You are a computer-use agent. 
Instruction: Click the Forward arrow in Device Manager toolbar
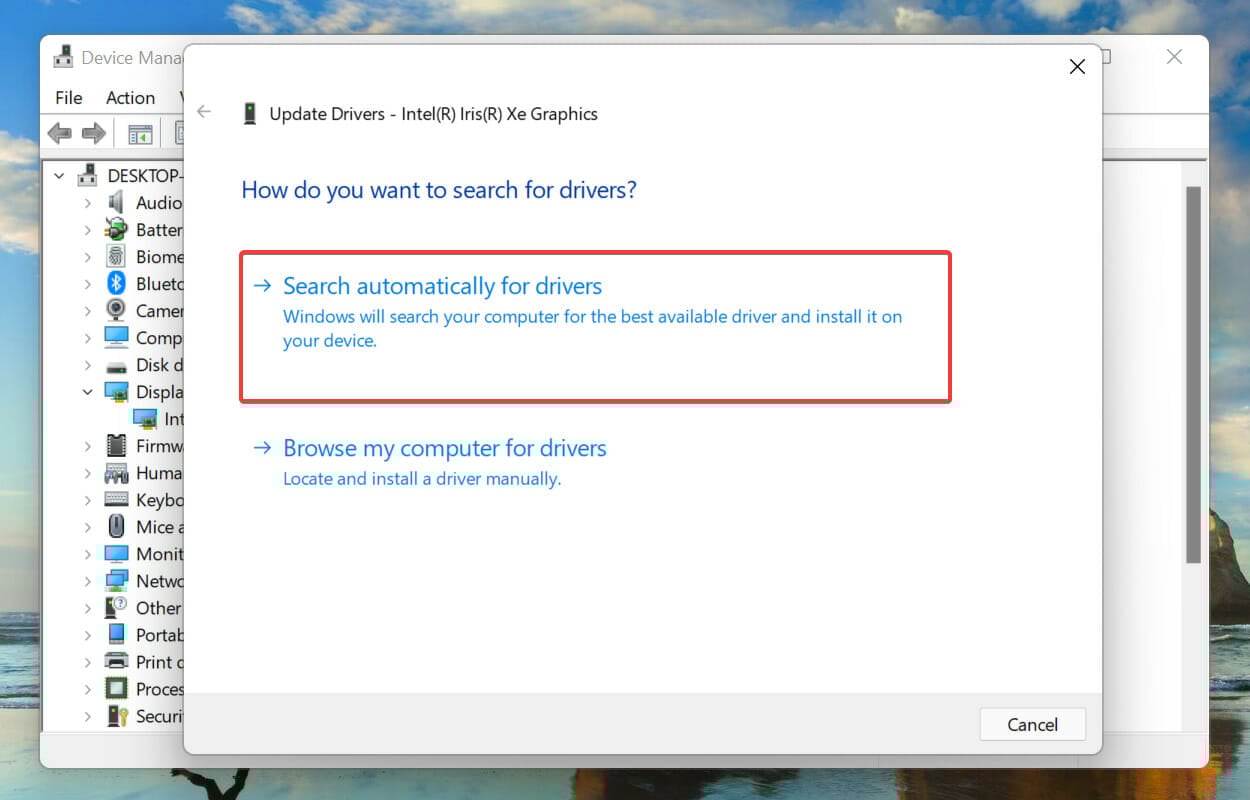[94, 132]
